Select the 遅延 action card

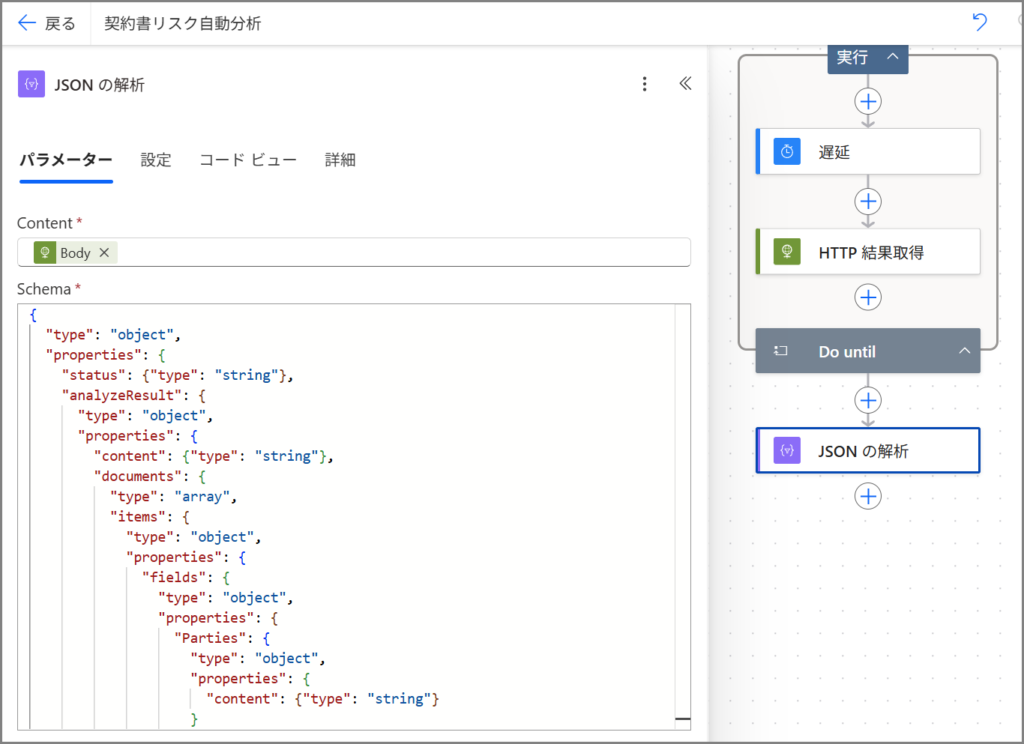(868, 151)
